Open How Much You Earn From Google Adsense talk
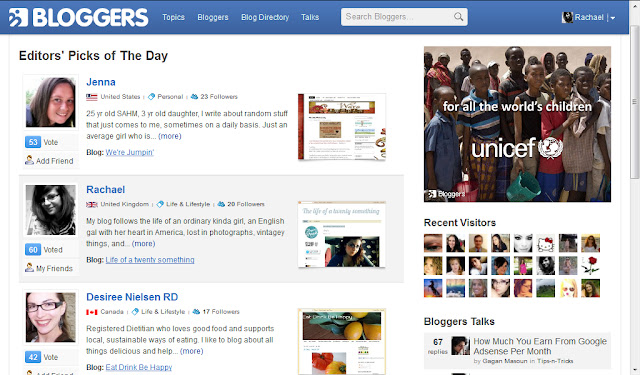 (540, 346)
